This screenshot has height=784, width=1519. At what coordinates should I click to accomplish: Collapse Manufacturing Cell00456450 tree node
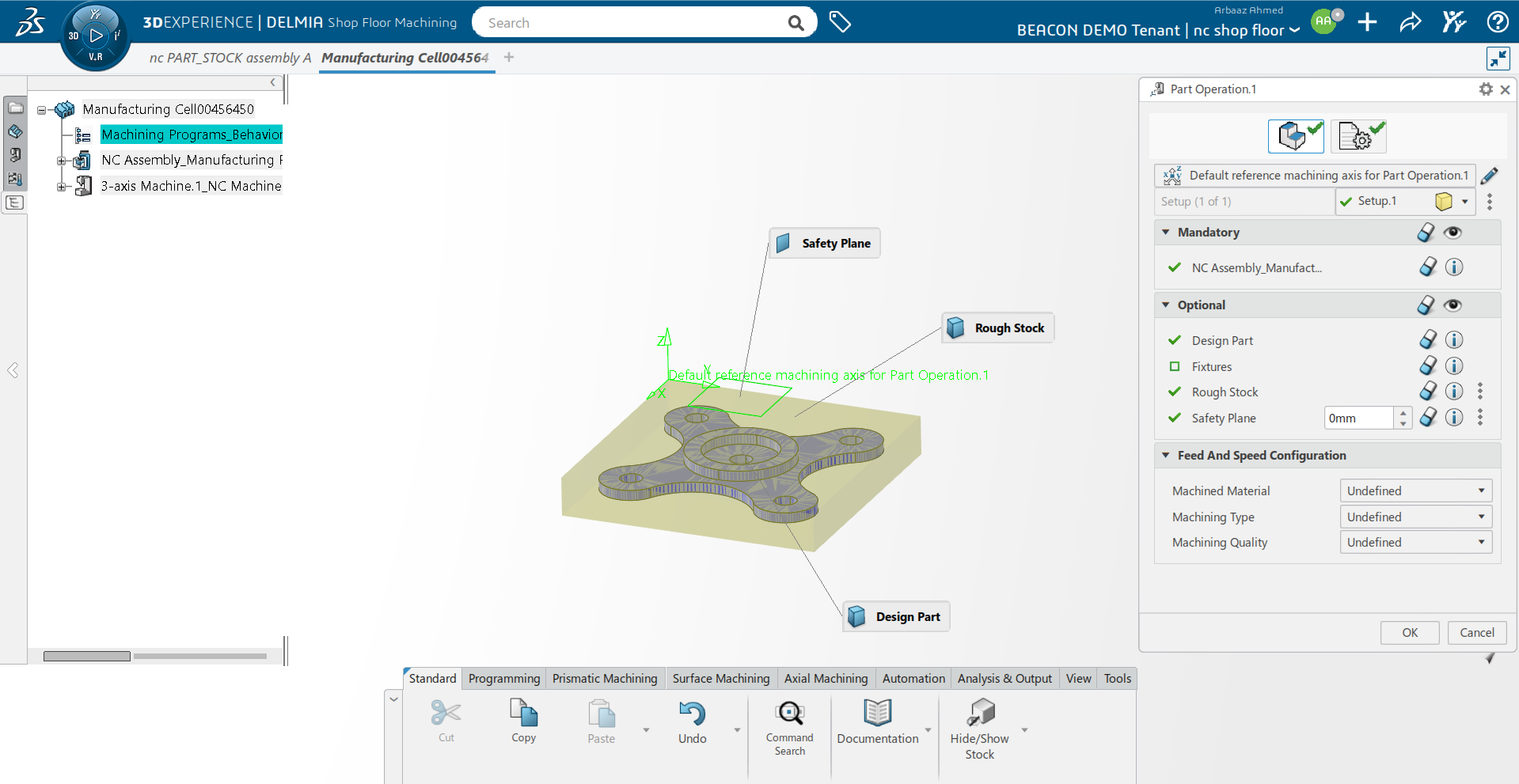coord(42,110)
